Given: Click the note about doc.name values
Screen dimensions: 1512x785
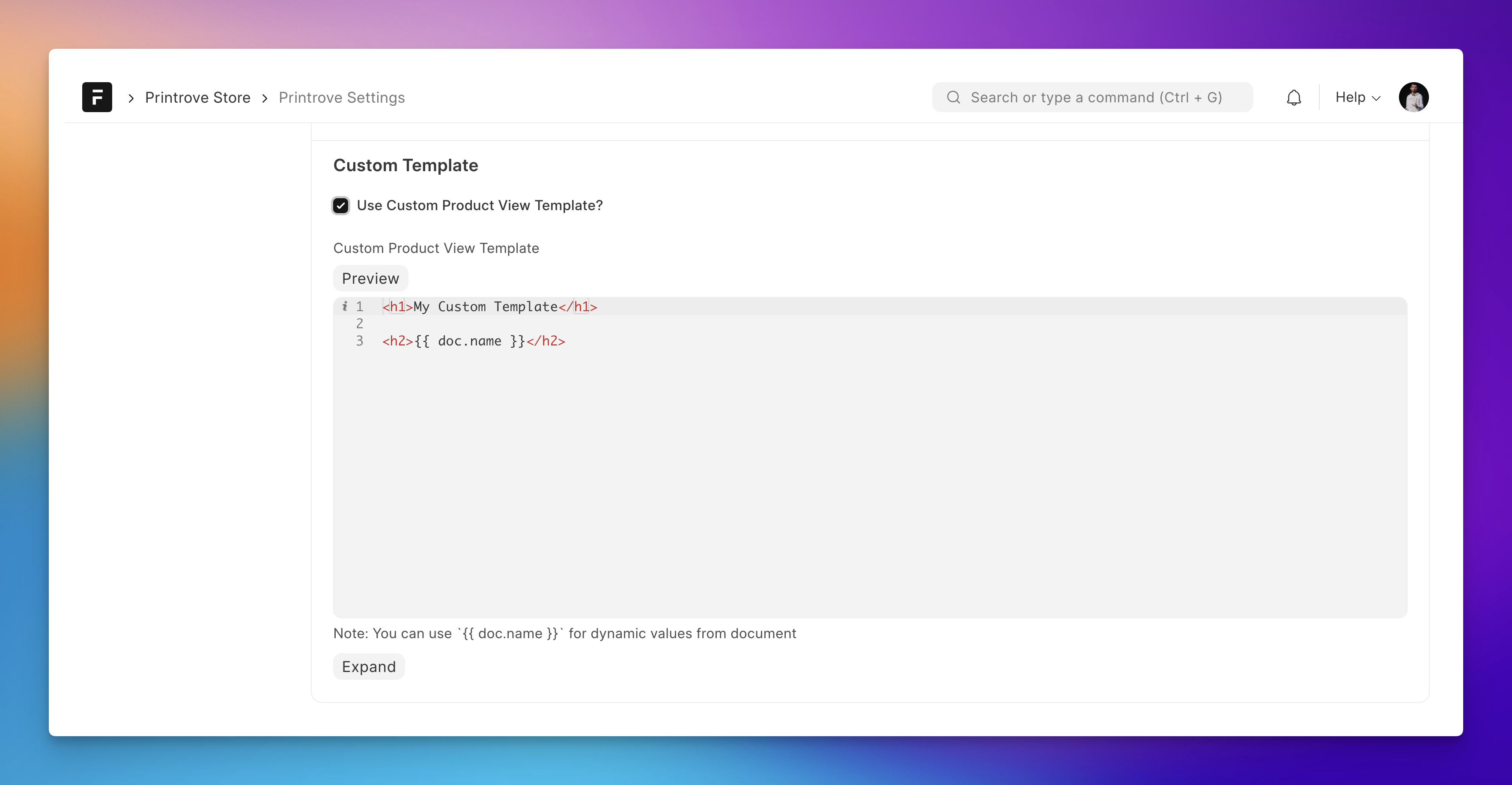Looking at the screenshot, I should pos(565,633).
